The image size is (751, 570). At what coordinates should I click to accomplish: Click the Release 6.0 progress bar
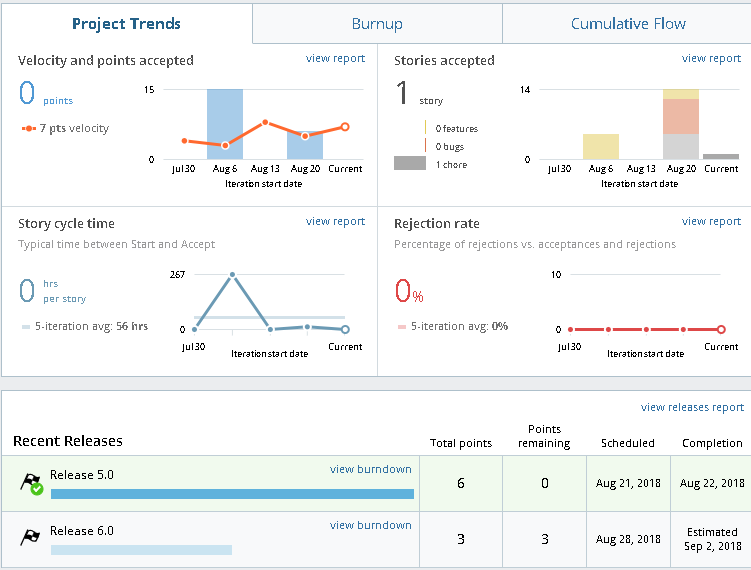(x=141, y=550)
